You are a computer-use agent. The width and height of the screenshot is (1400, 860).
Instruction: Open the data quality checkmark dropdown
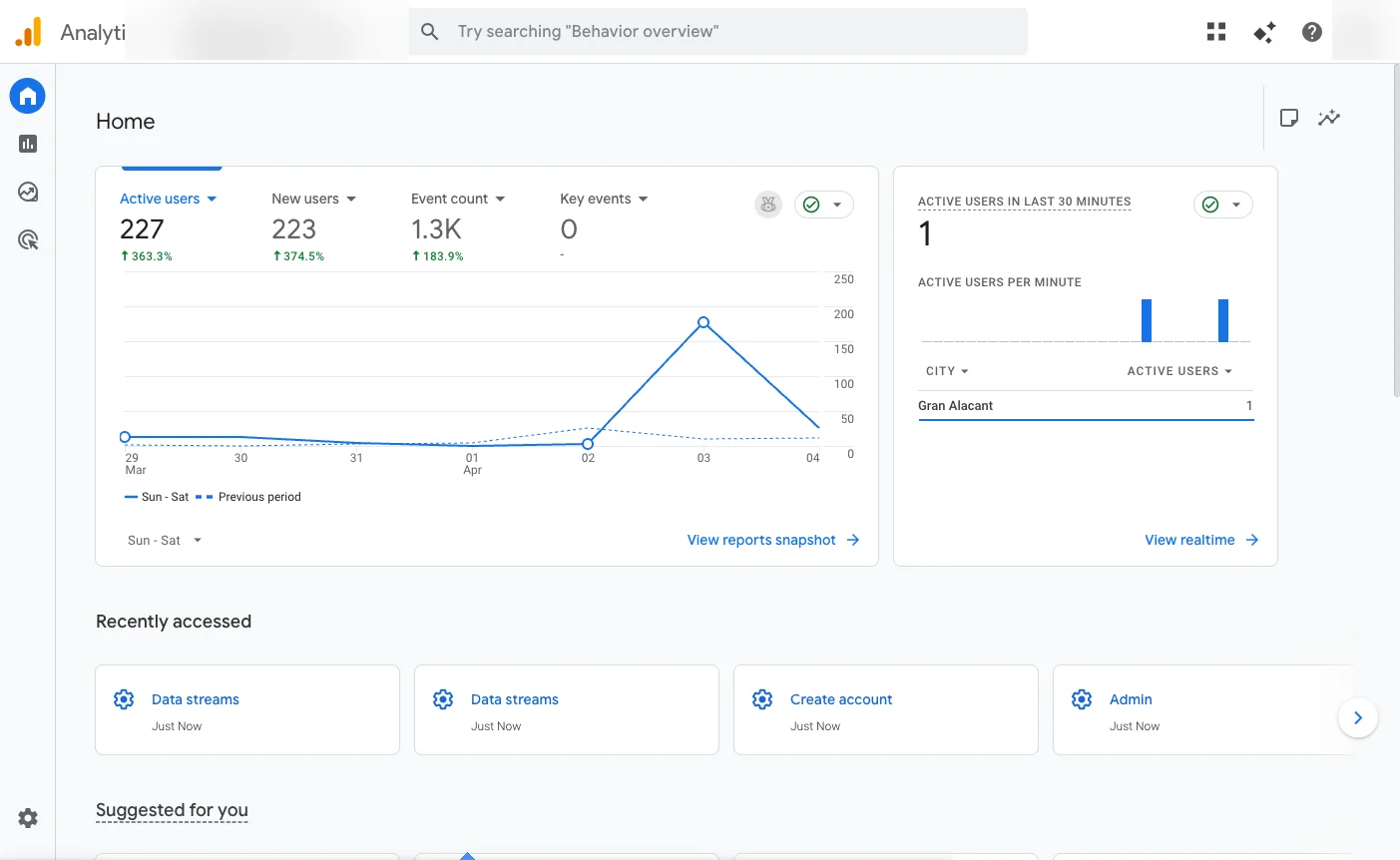[x=824, y=204]
